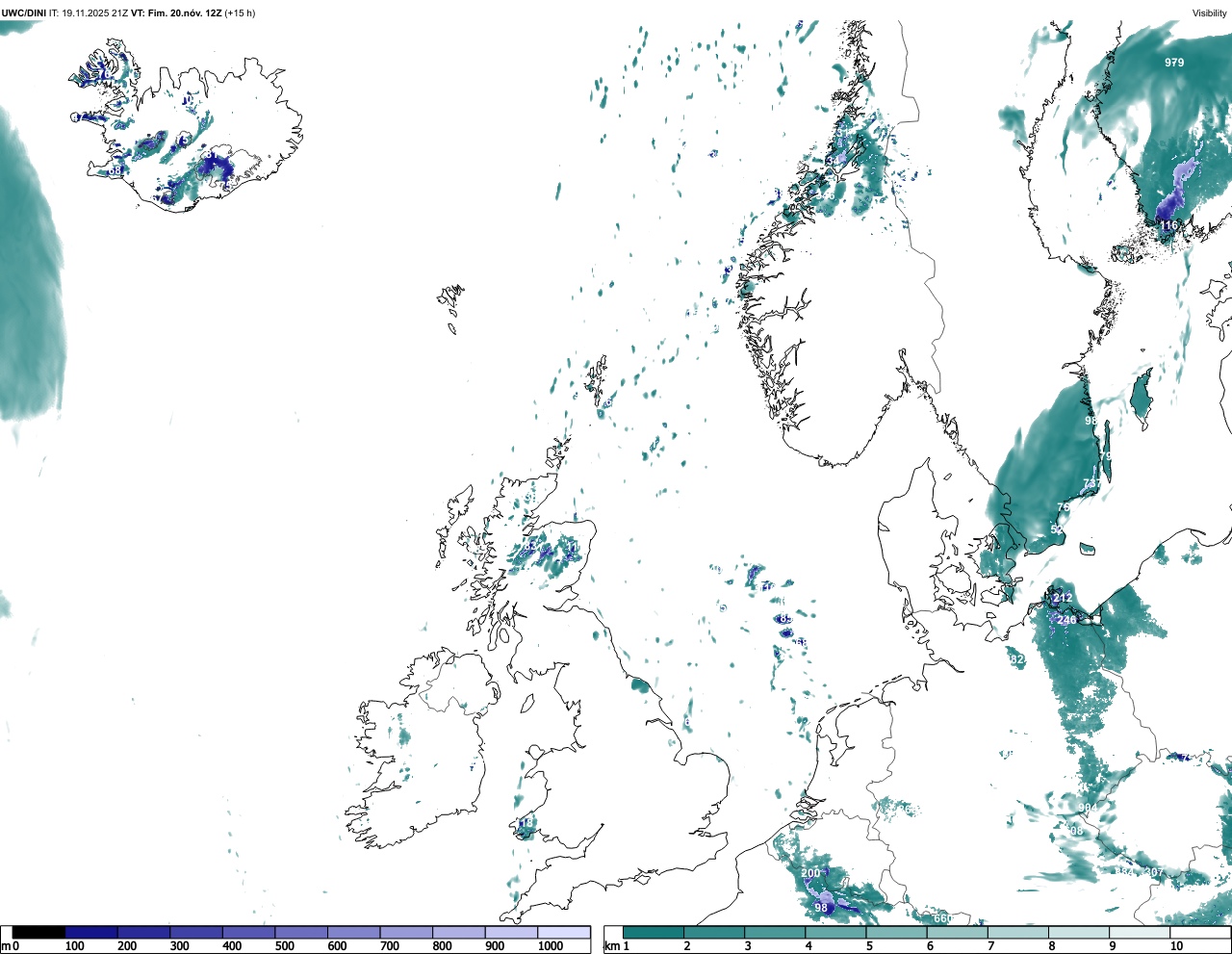Click the '737' value on Sweden's east coast
The width and height of the screenshot is (1232, 954).
pyautogui.click(x=1092, y=484)
